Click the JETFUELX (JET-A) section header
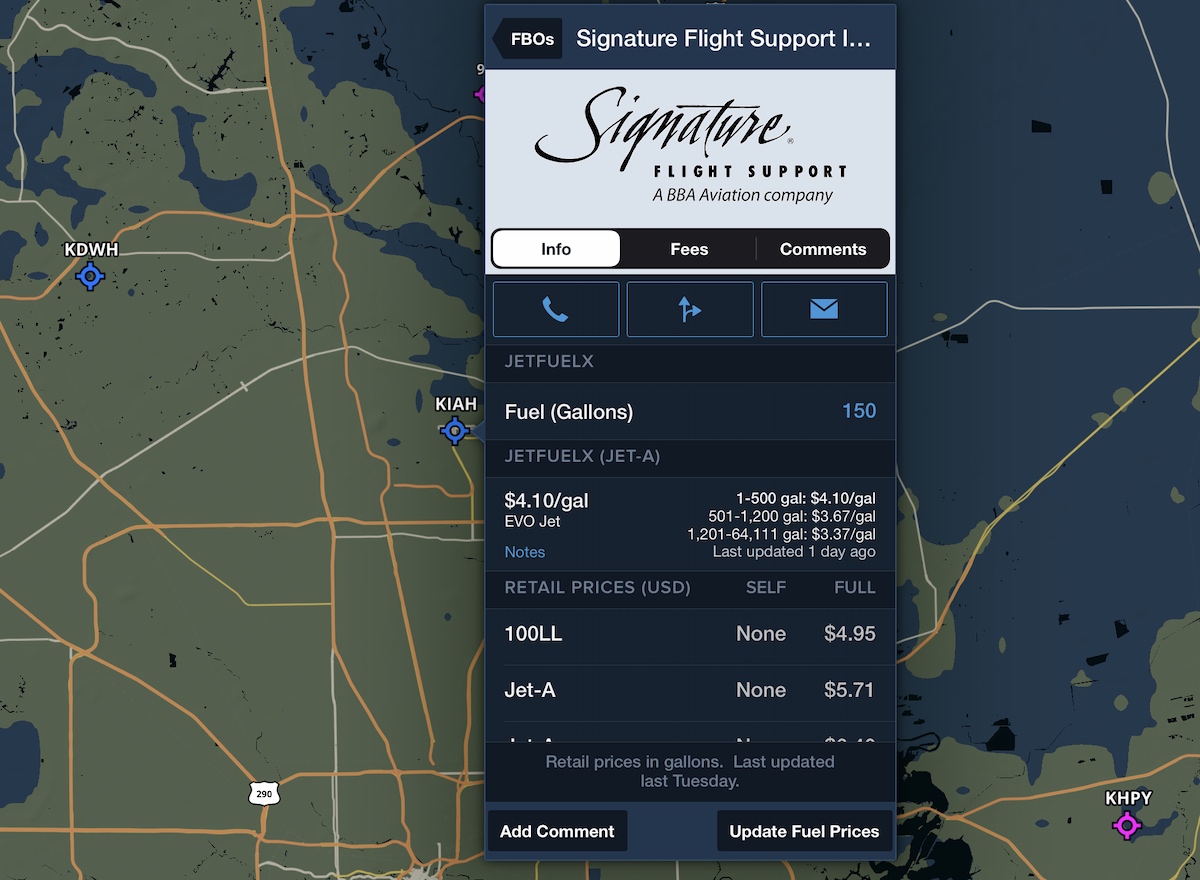This screenshot has height=880, width=1200. (x=583, y=456)
